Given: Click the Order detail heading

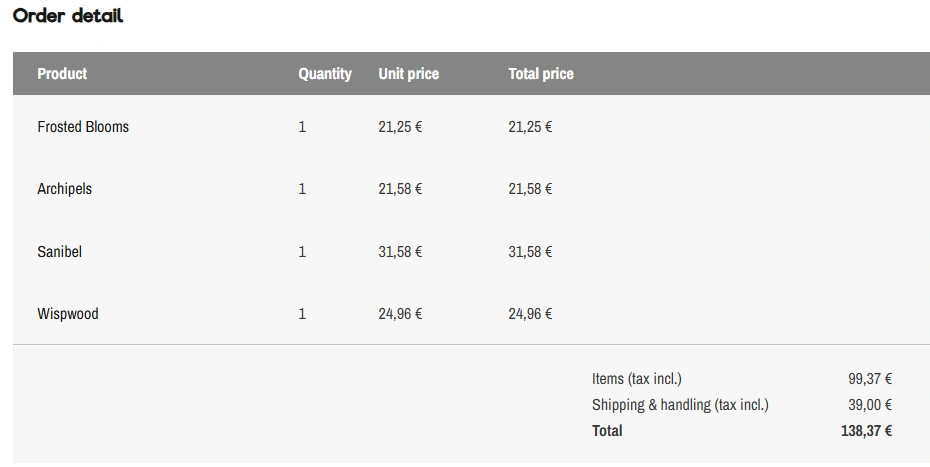Looking at the screenshot, I should [68, 17].
